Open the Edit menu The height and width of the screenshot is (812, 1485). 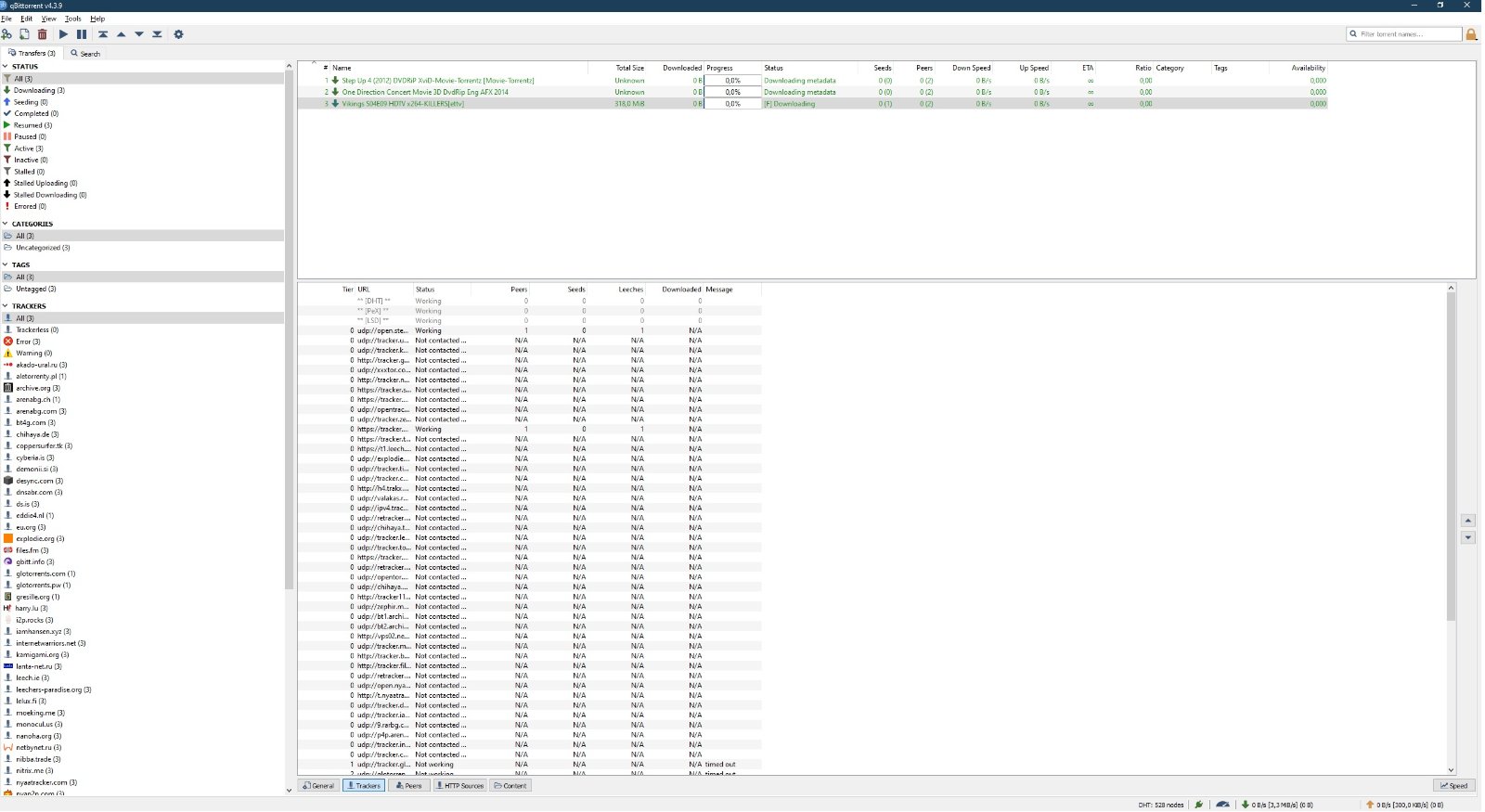pos(26,19)
